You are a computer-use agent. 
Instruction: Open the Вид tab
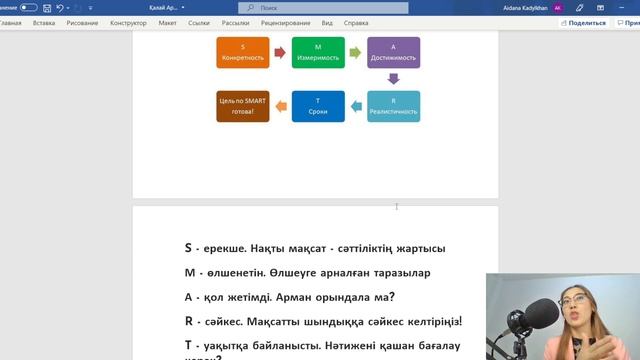[x=327, y=23]
